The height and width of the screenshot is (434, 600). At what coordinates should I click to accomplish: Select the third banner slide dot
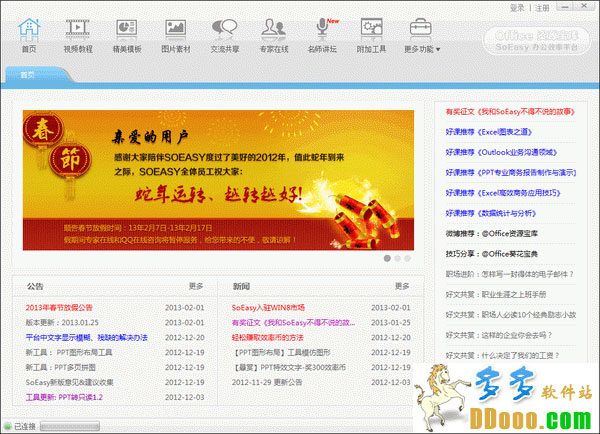pyautogui.click(x=408, y=258)
